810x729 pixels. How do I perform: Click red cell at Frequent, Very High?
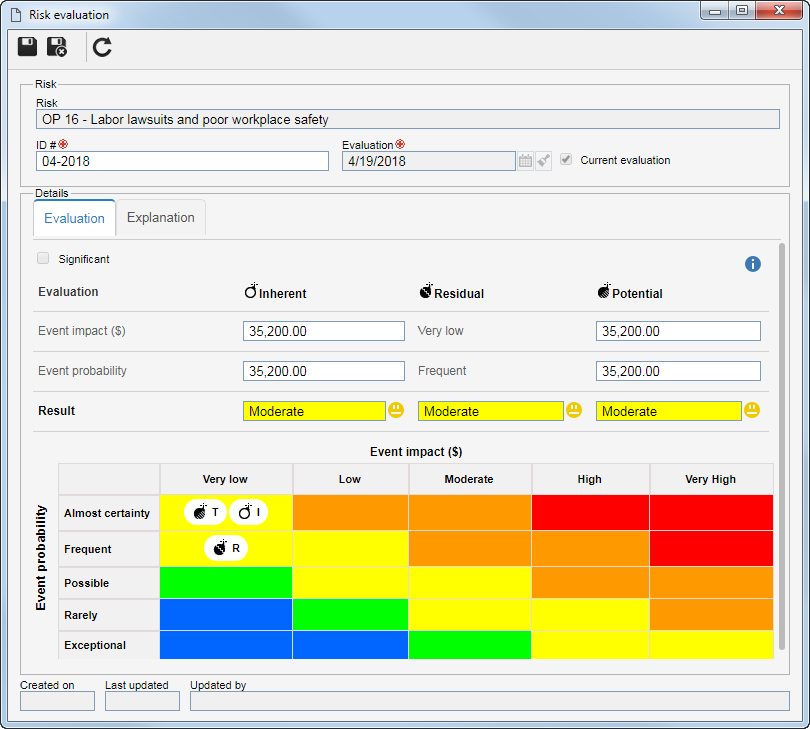(711, 549)
